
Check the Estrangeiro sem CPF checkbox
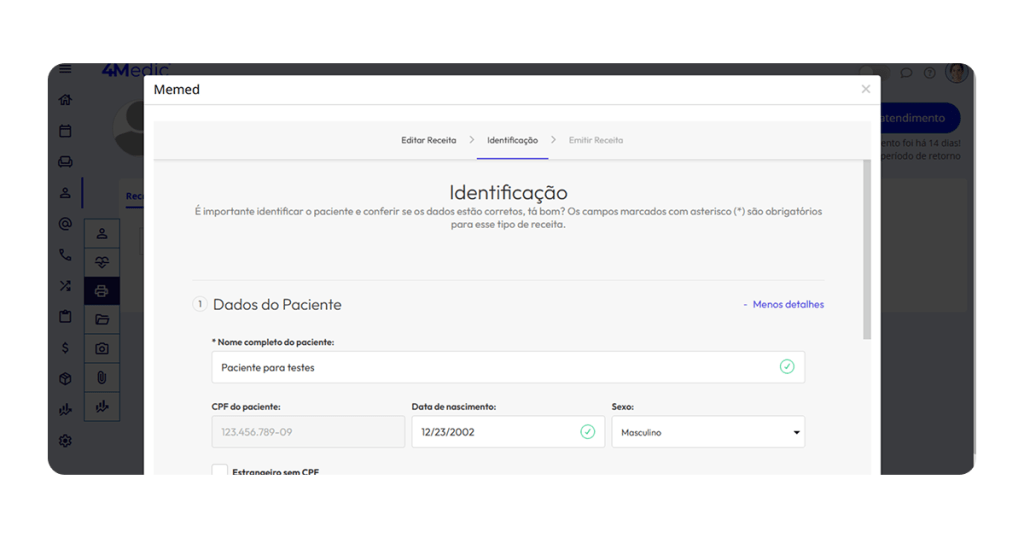click(x=220, y=470)
